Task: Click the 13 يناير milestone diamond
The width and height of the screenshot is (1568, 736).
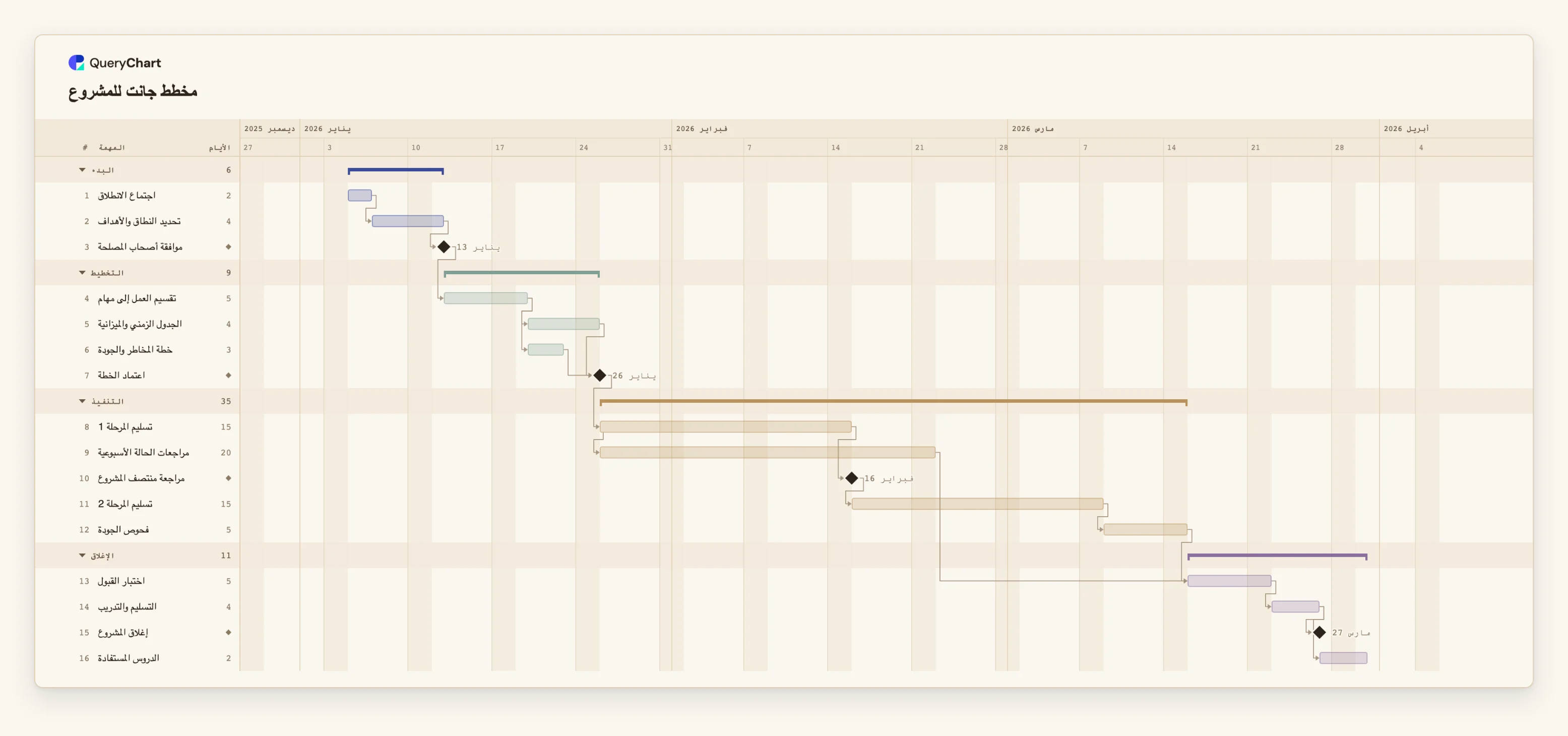Action: pyautogui.click(x=444, y=247)
